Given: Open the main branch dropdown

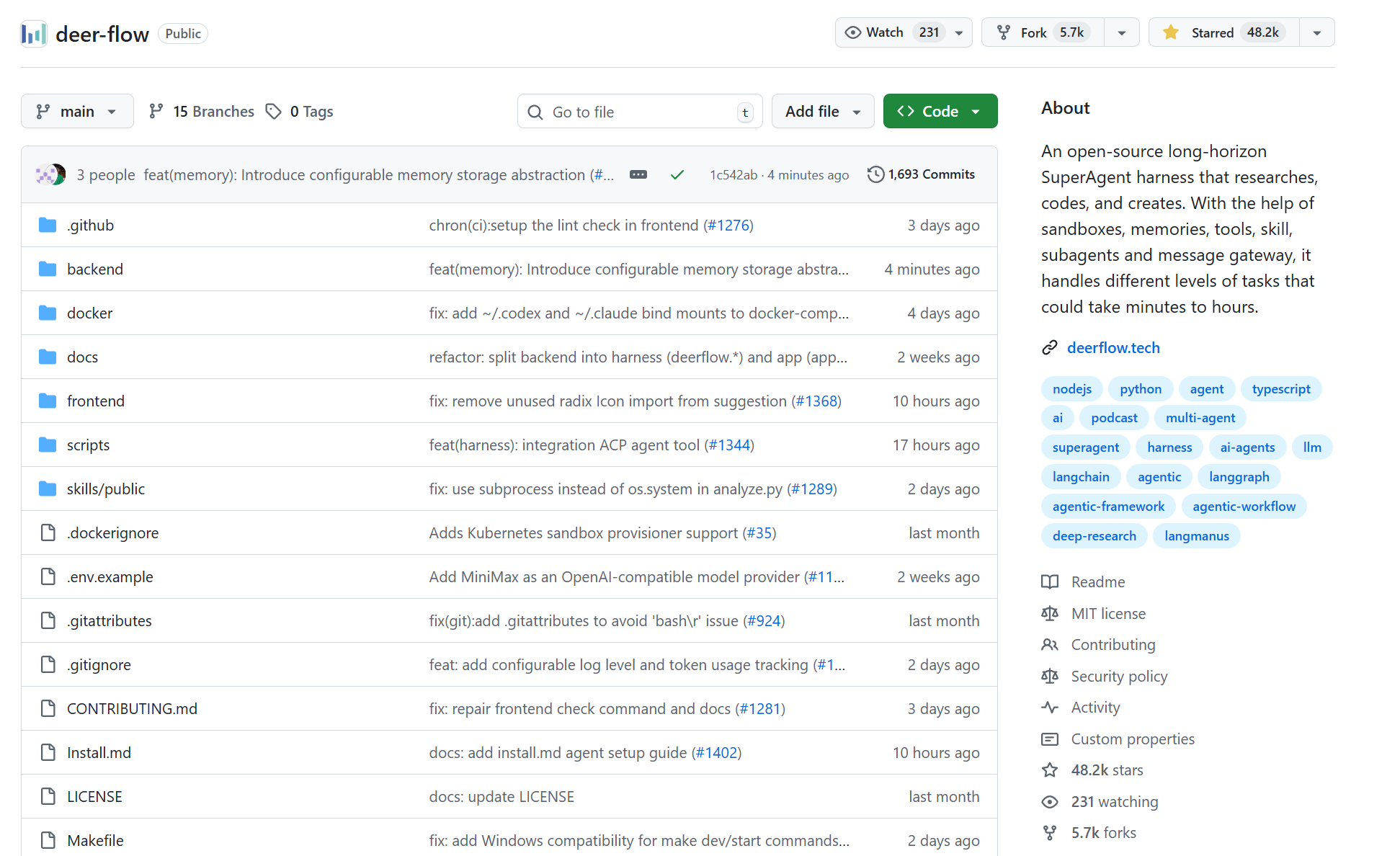Looking at the screenshot, I should tap(77, 112).
